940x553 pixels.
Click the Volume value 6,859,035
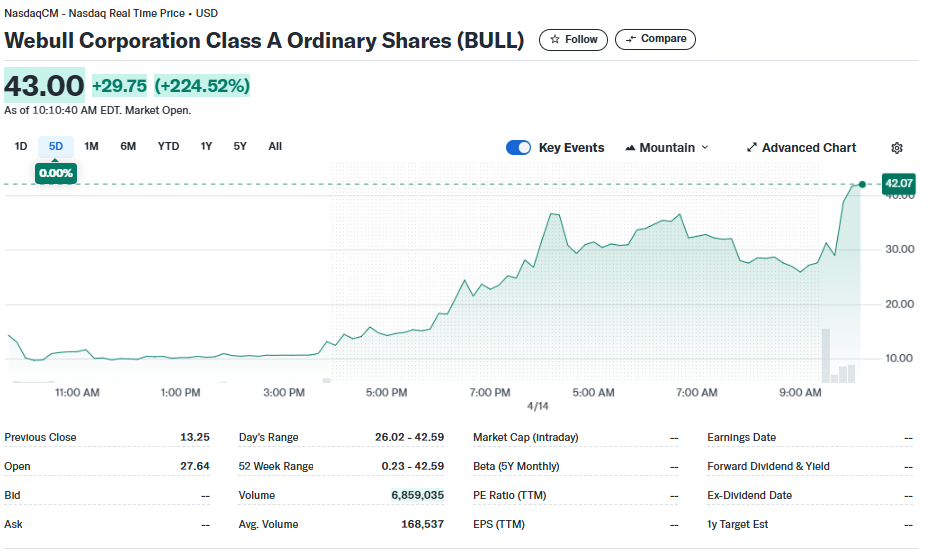pyautogui.click(x=418, y=495)
